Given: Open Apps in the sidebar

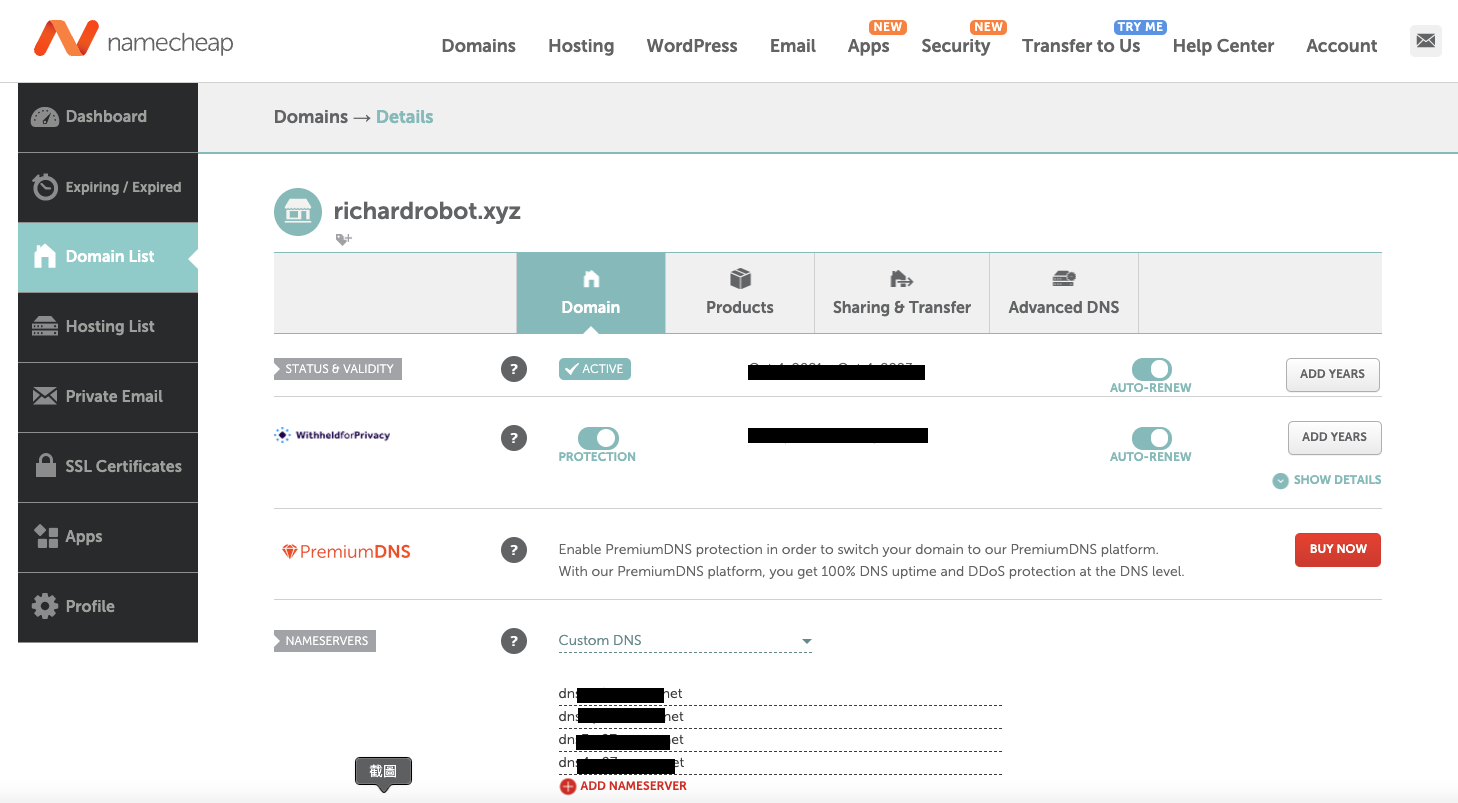Looking at the screenshot, I should 108,537.
